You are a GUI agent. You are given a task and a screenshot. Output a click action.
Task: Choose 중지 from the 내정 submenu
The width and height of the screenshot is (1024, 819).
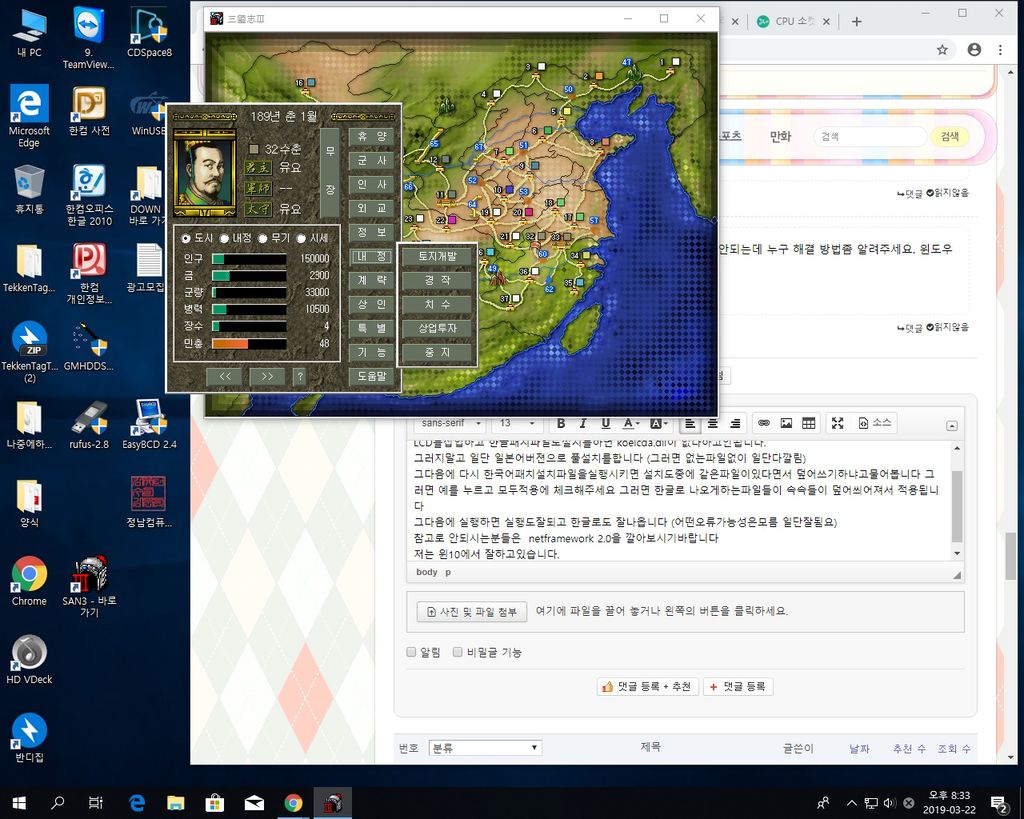click(x=438, y=353)
